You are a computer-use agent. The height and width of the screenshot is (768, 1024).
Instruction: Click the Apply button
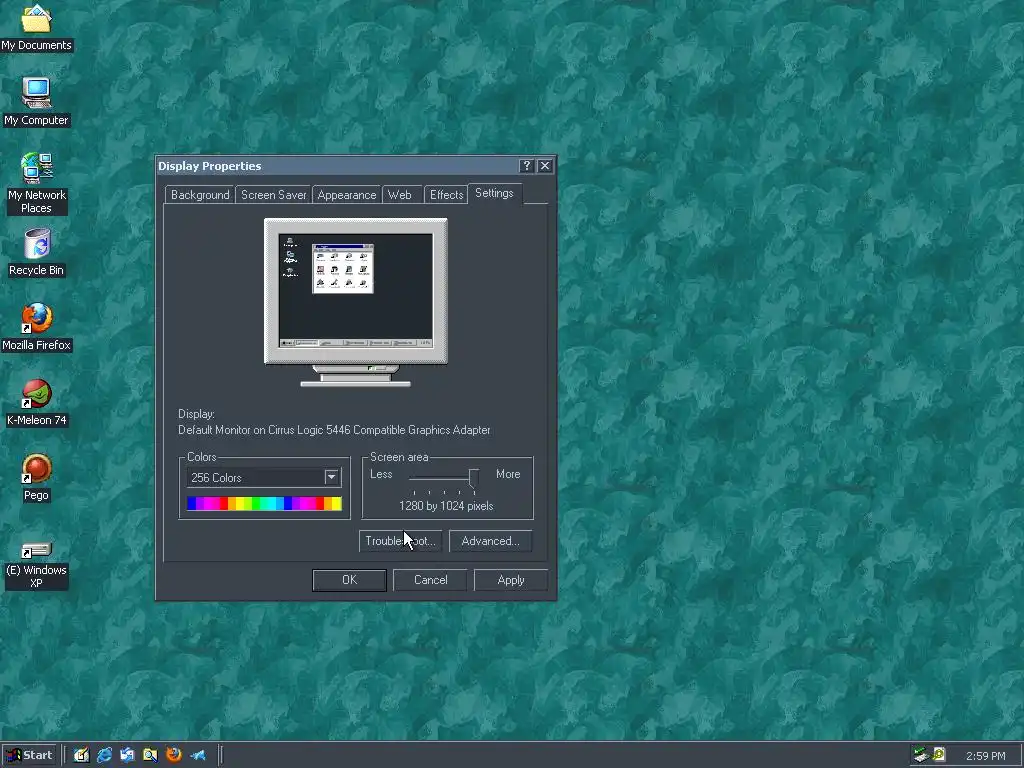tap(511, 580)
